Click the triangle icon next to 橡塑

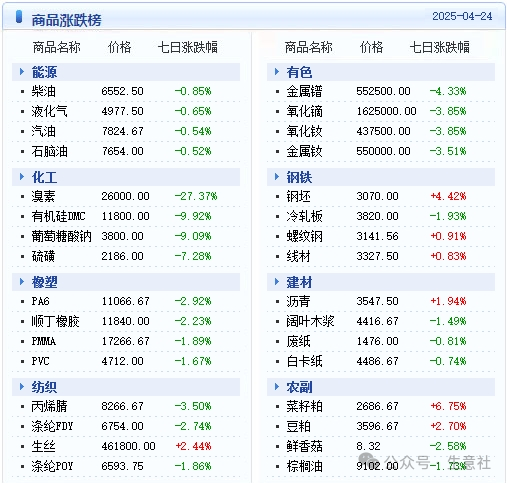22,281
